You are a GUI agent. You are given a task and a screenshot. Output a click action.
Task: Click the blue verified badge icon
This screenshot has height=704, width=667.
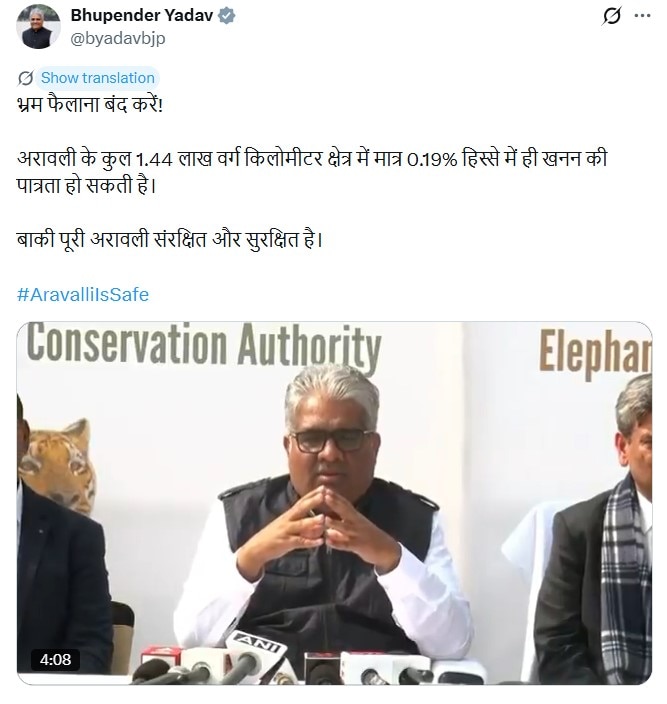tap(227, 16)
